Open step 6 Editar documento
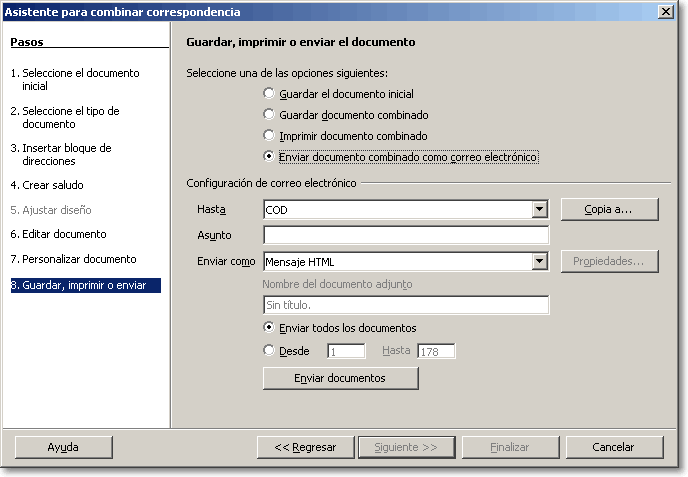688x477 pixels. coord(58,234)
